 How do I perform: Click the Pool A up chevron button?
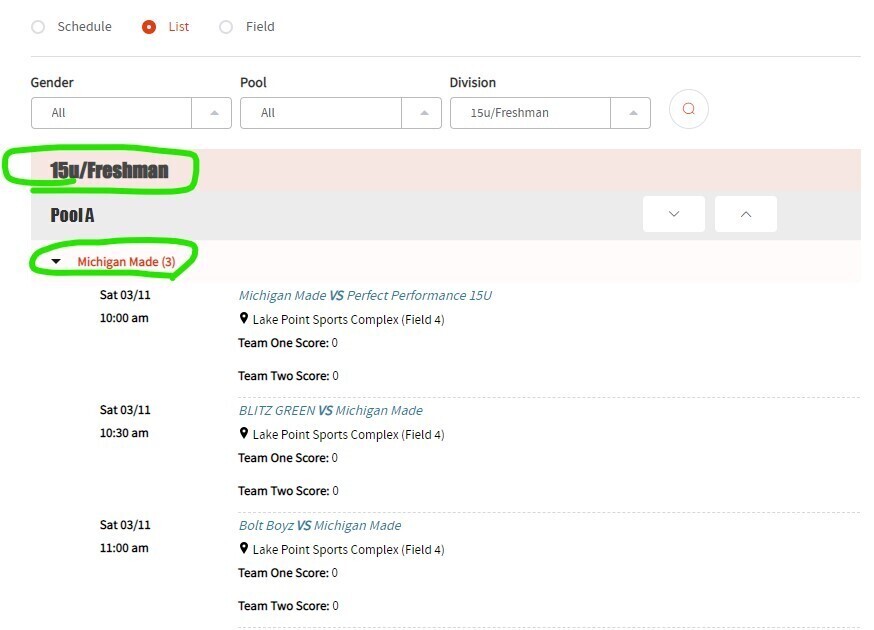coord(746,214)
